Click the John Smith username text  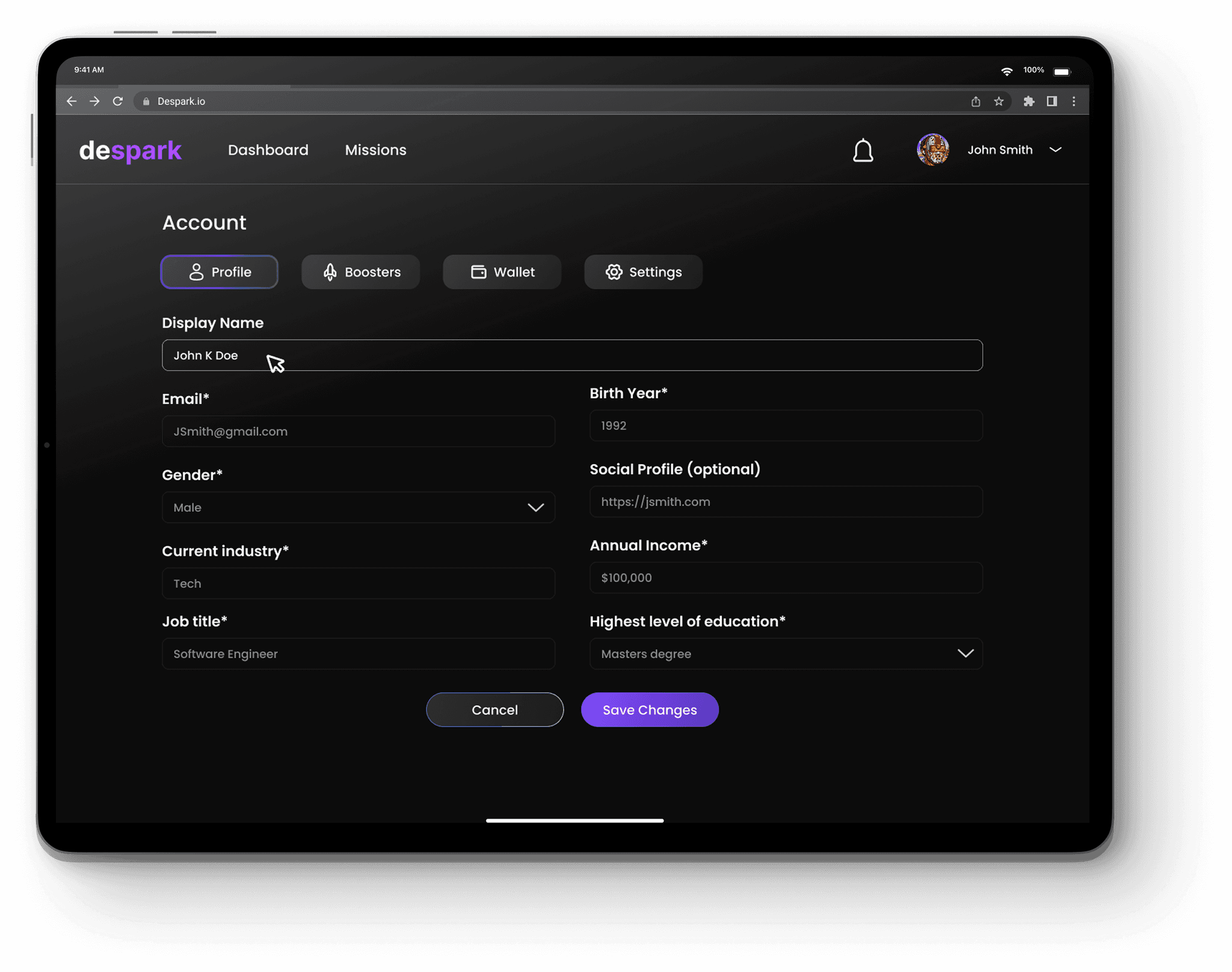pyautogui.click(x=1000, y=150)
